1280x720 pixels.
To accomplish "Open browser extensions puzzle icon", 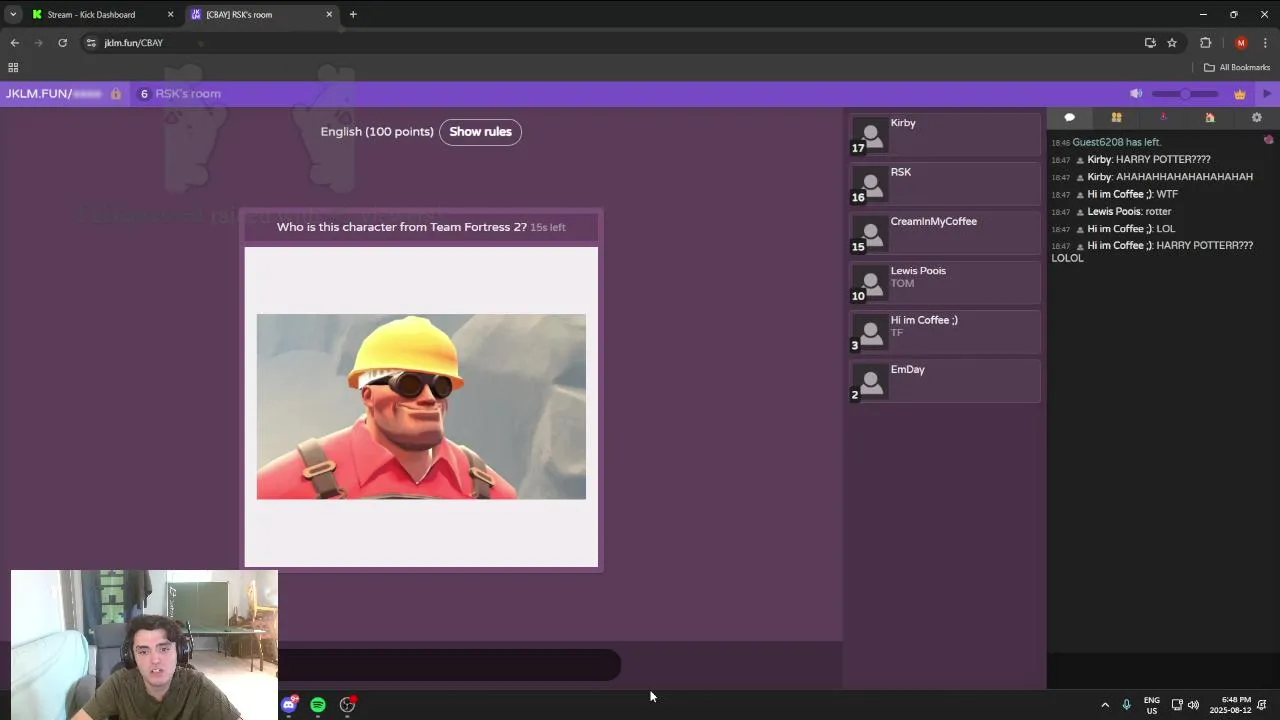I will (x=1205, y=43).
